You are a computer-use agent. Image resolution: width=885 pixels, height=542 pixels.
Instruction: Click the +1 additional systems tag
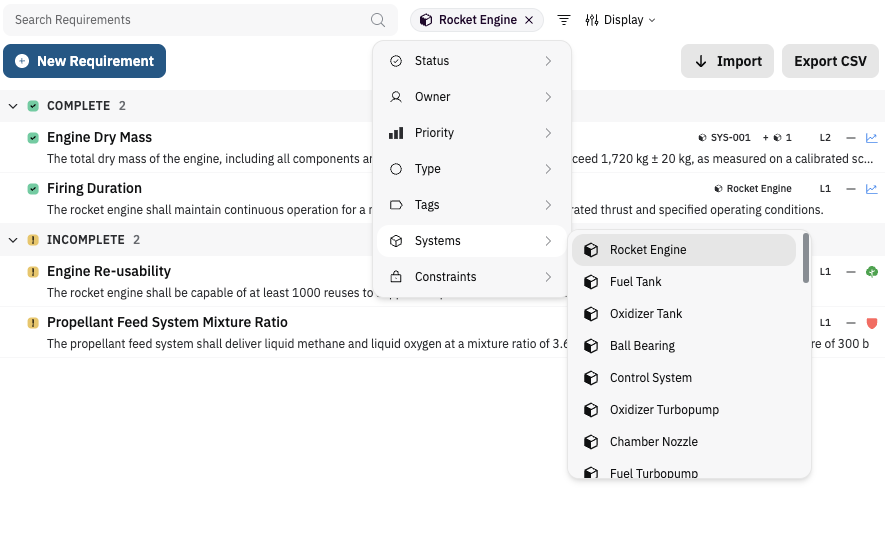click(777, 138)
